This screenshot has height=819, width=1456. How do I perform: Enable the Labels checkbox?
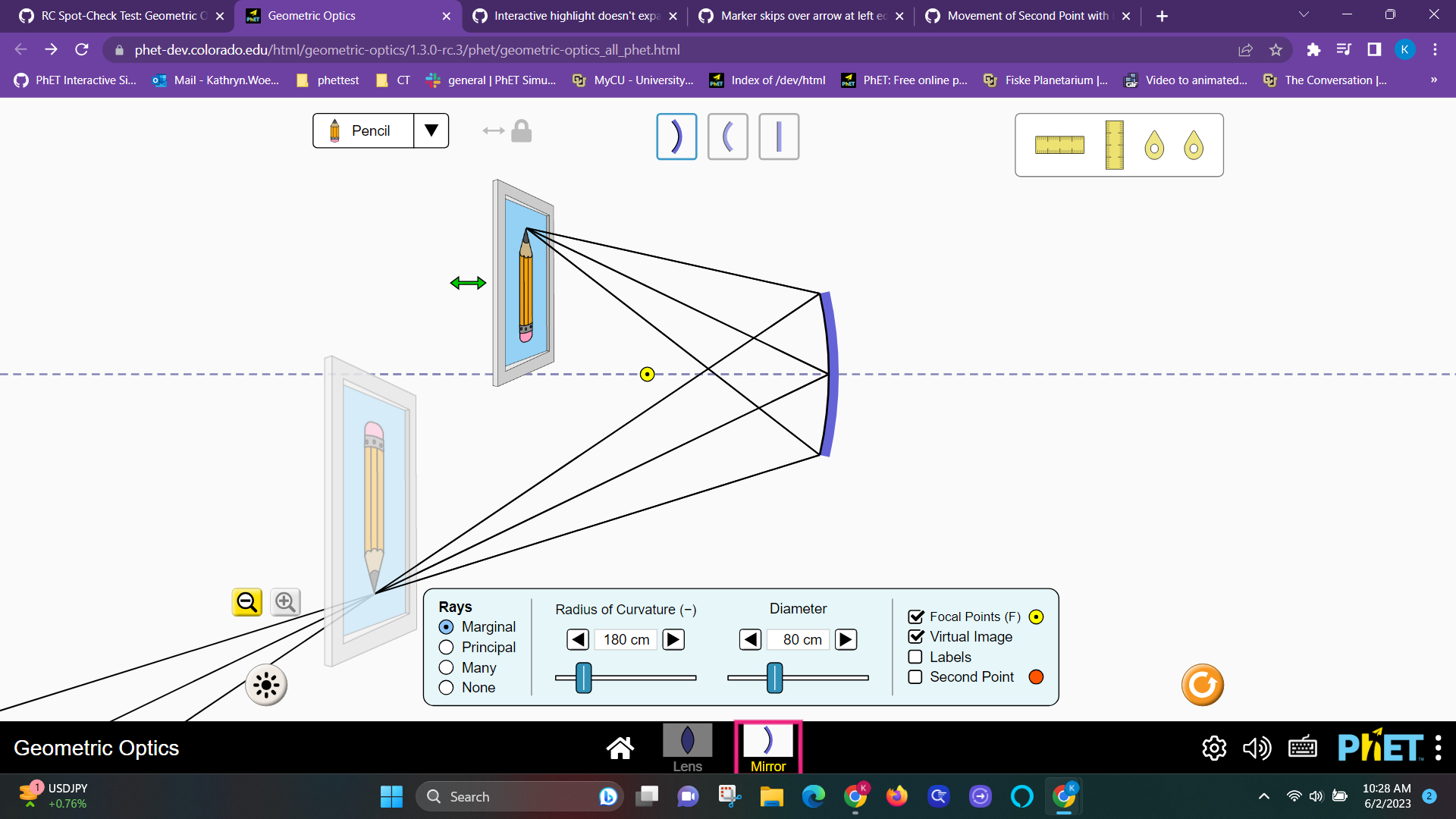pyautogui.click(x=915, y=657)
